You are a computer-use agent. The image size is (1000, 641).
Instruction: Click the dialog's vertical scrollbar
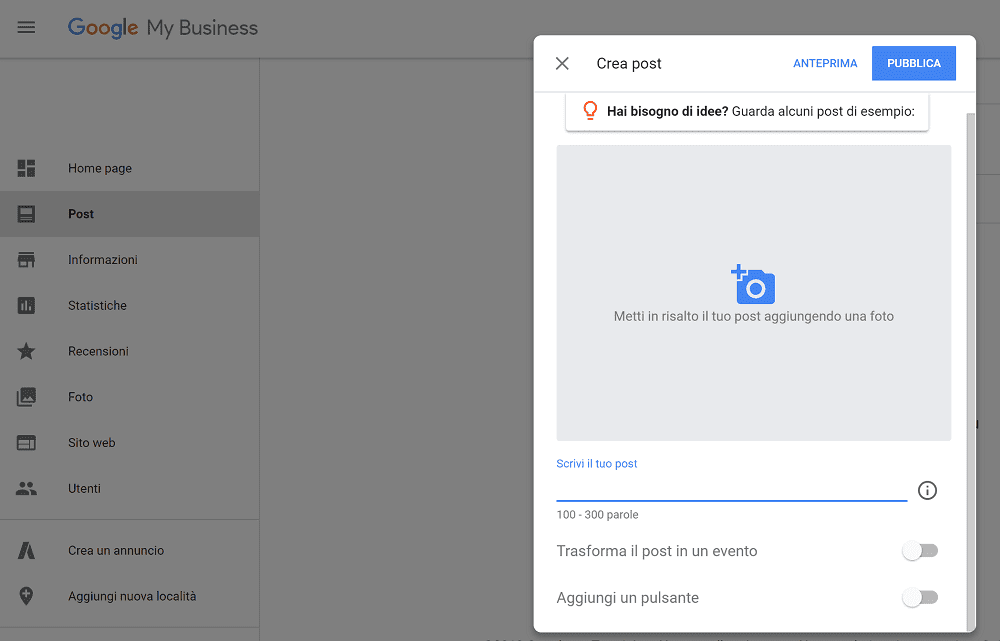click(971, 370)
